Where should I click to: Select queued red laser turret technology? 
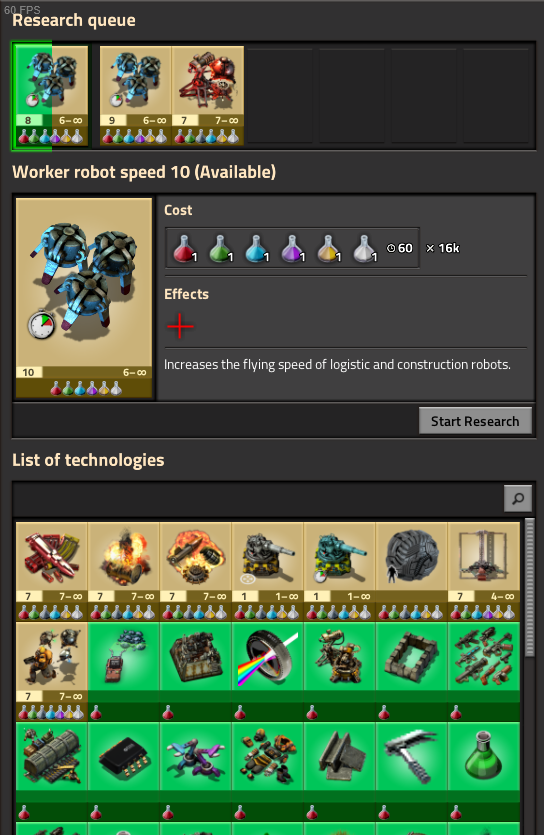[x=208, y=95]
